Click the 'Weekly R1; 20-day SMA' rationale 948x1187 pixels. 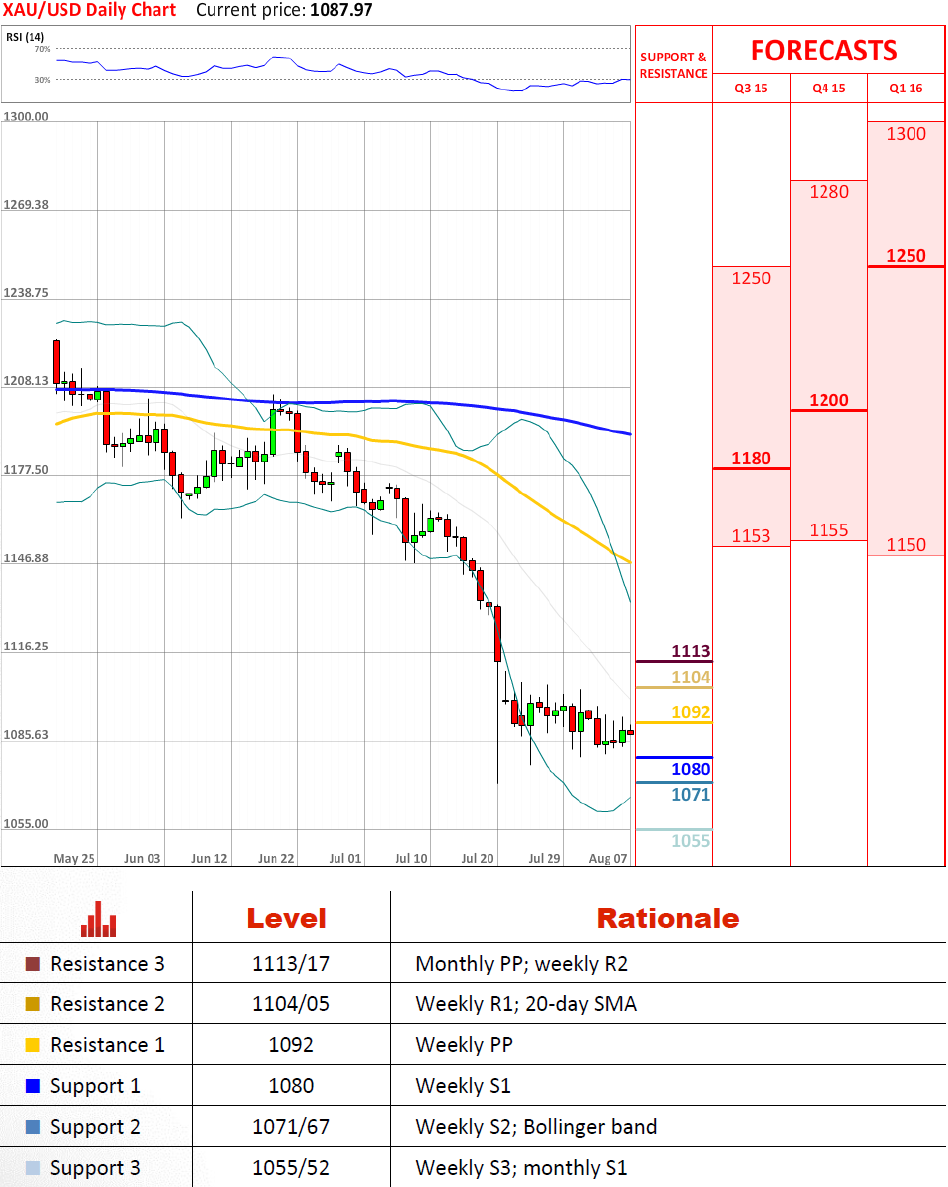(526, 1004)
